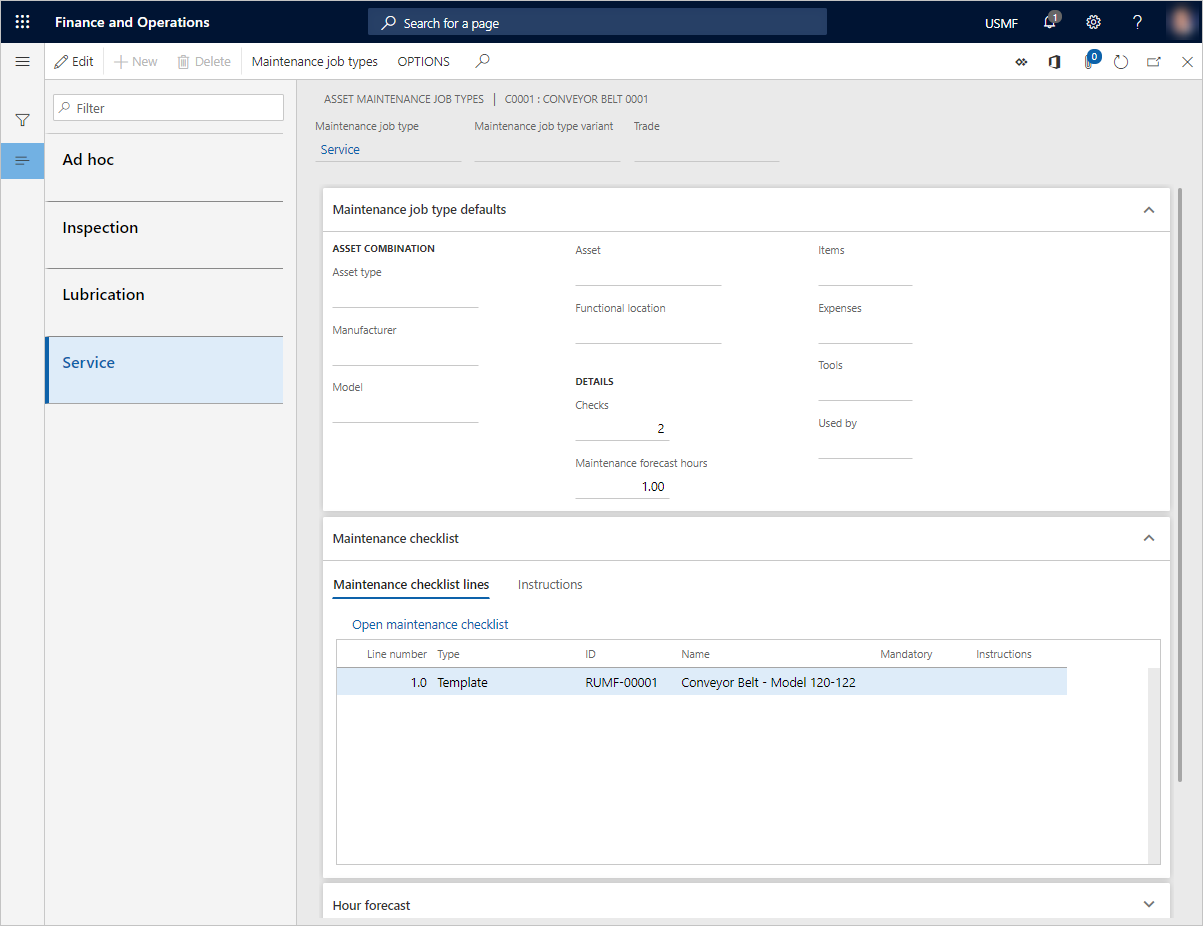Click the Edit button
Viewport: 1203px width, 926px height.
tap(74, 61)
